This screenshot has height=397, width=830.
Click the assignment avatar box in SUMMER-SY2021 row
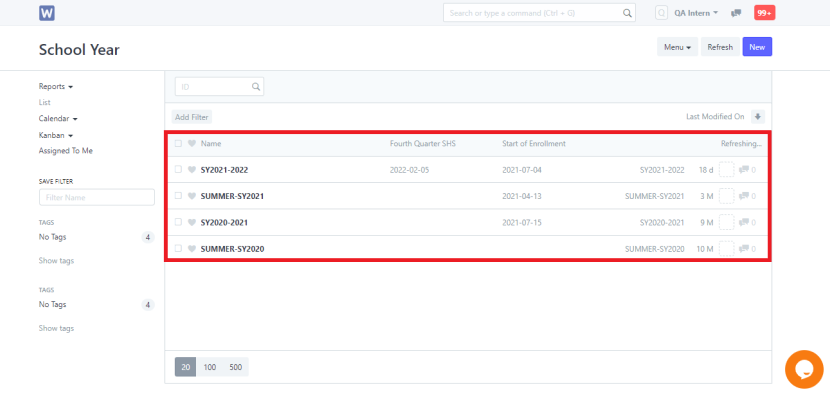click(727, 196)
